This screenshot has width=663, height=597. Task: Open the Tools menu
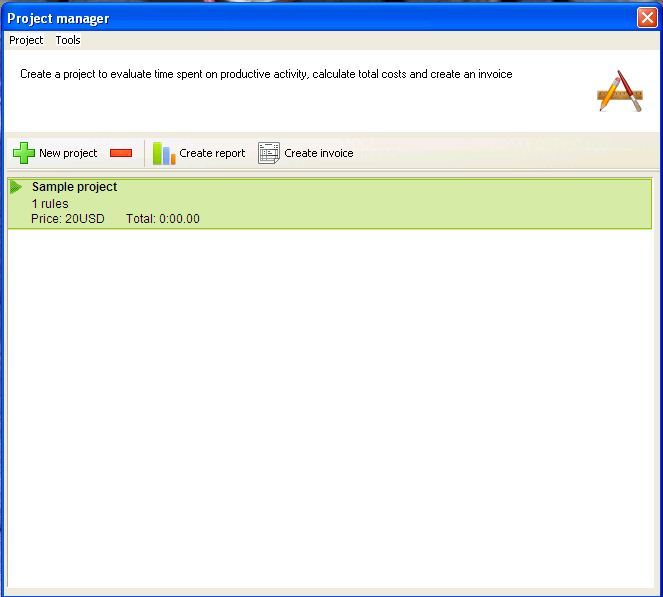point(68,40)
